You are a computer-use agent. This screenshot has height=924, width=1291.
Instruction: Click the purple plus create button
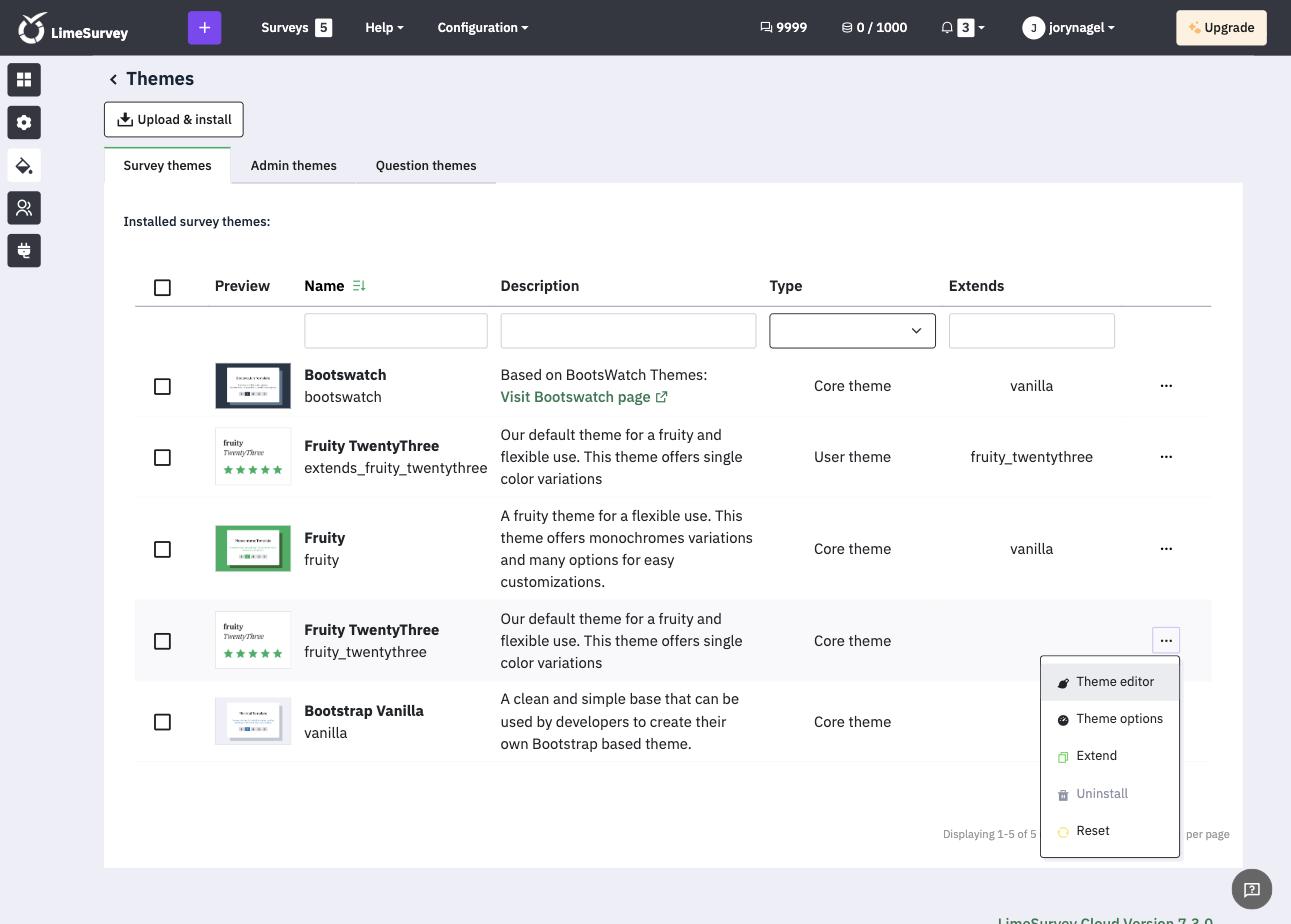coord(204,28)
